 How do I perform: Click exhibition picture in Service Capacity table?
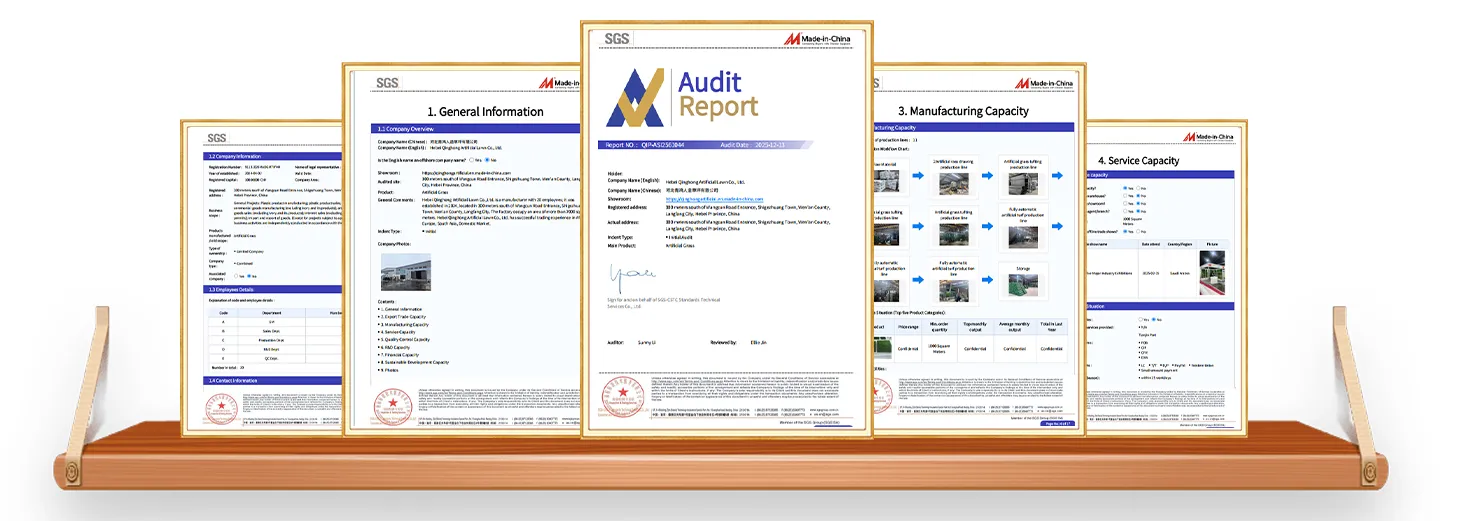click(x=1211, y=272)
